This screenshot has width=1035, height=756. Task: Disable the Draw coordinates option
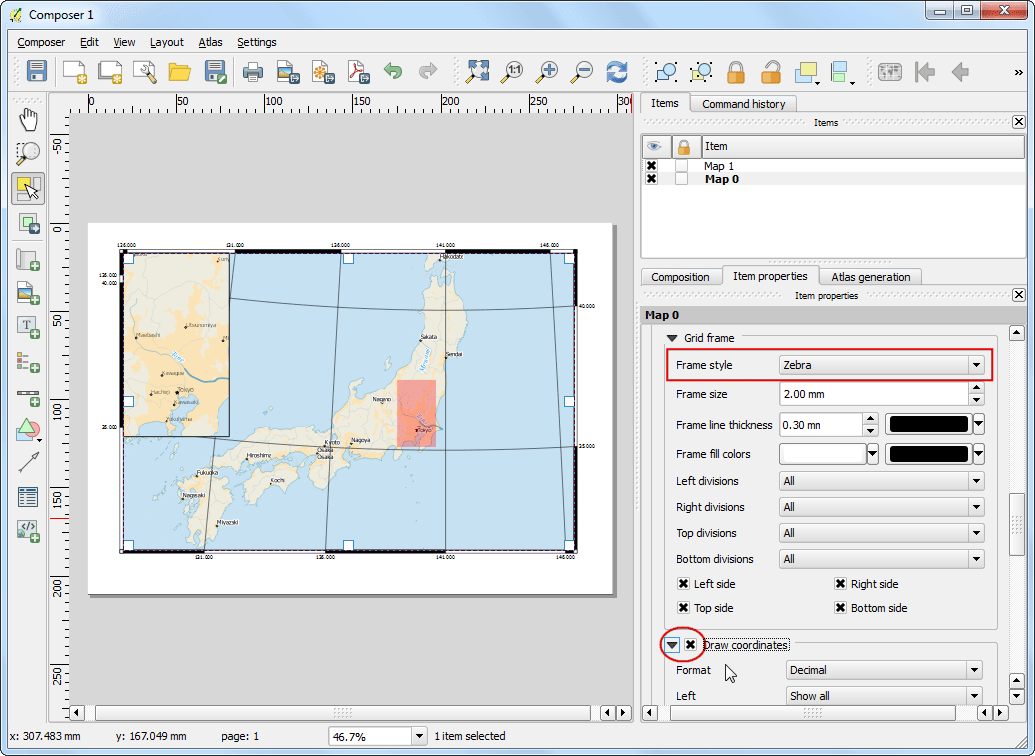(x=690, y=645)
